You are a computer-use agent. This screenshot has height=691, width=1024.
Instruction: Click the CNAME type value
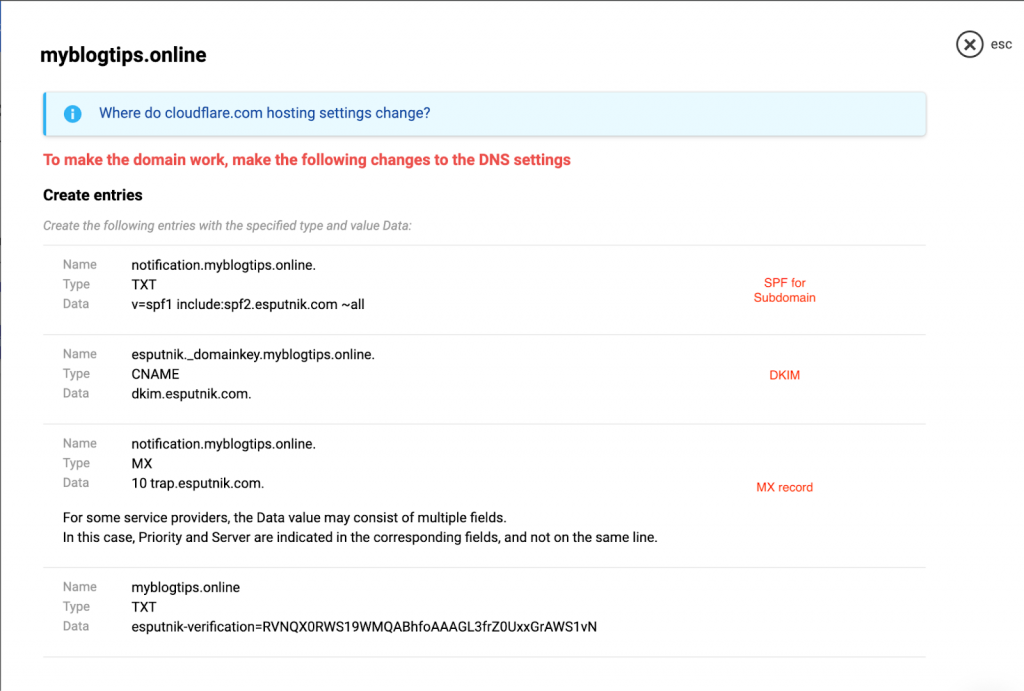click(155, 374)
